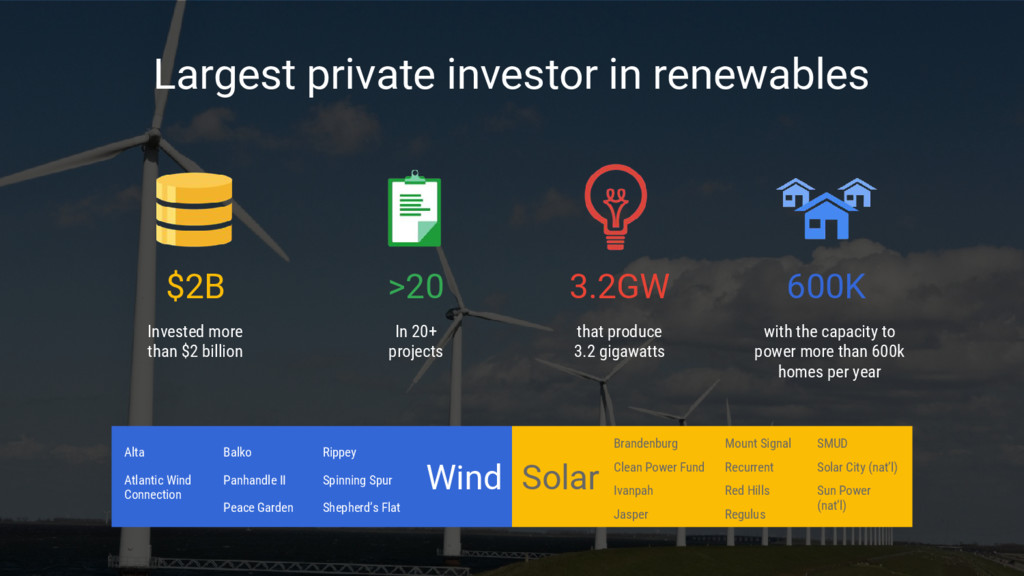Viewport: 1024px width, 576px height.
Task: Click 'Clean Power Fund' project name
Action: click(x=659, y=467)
